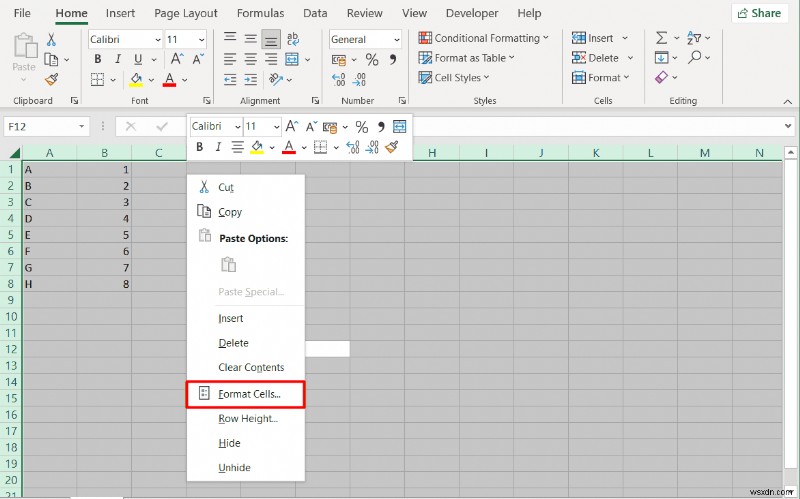This screenshot has width=800, height=499.
Task: Open the Page Layout tab
Action: coord(186,13)
